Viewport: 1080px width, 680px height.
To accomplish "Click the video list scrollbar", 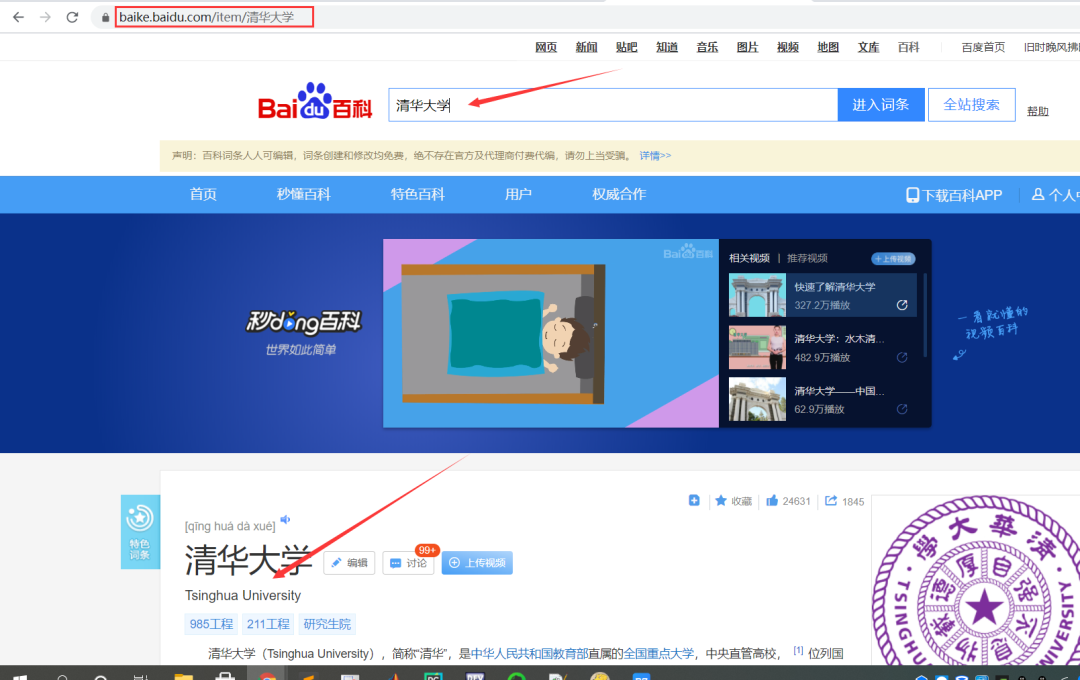I will (x=925, y=316).
